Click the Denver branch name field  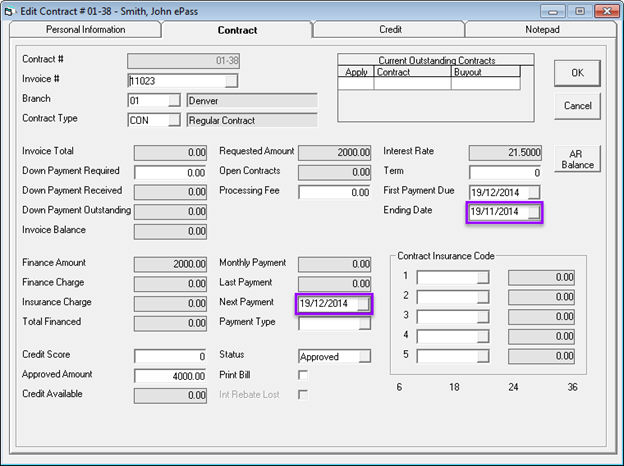(252, 101)
